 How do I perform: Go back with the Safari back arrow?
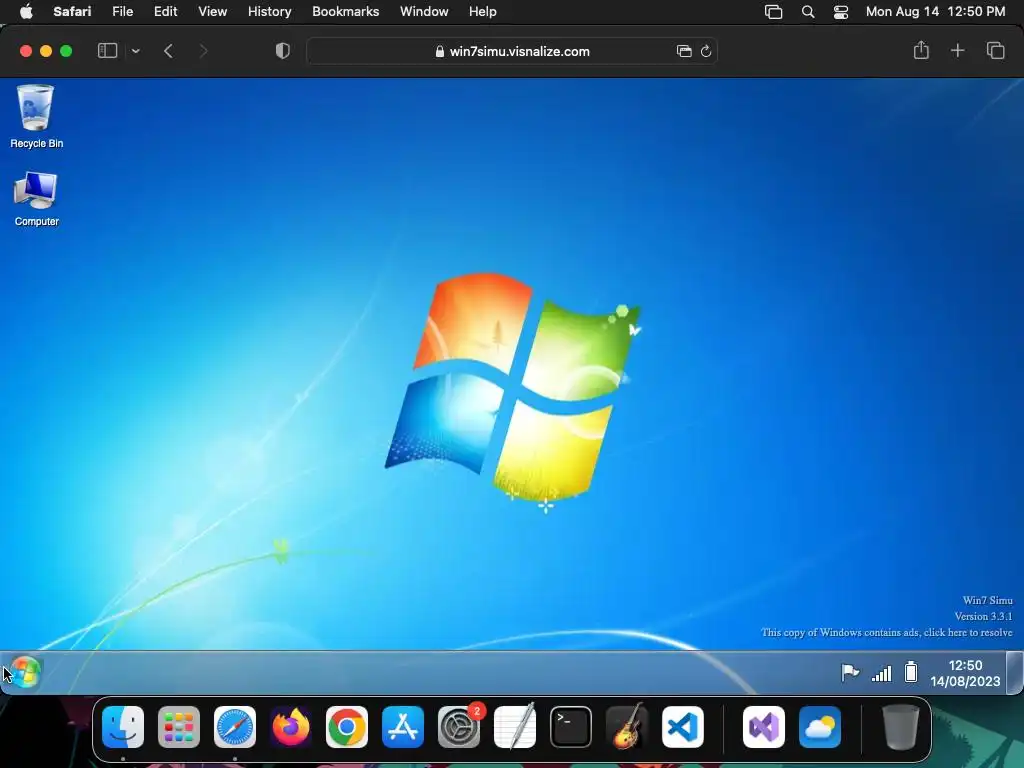click(168, 51)
